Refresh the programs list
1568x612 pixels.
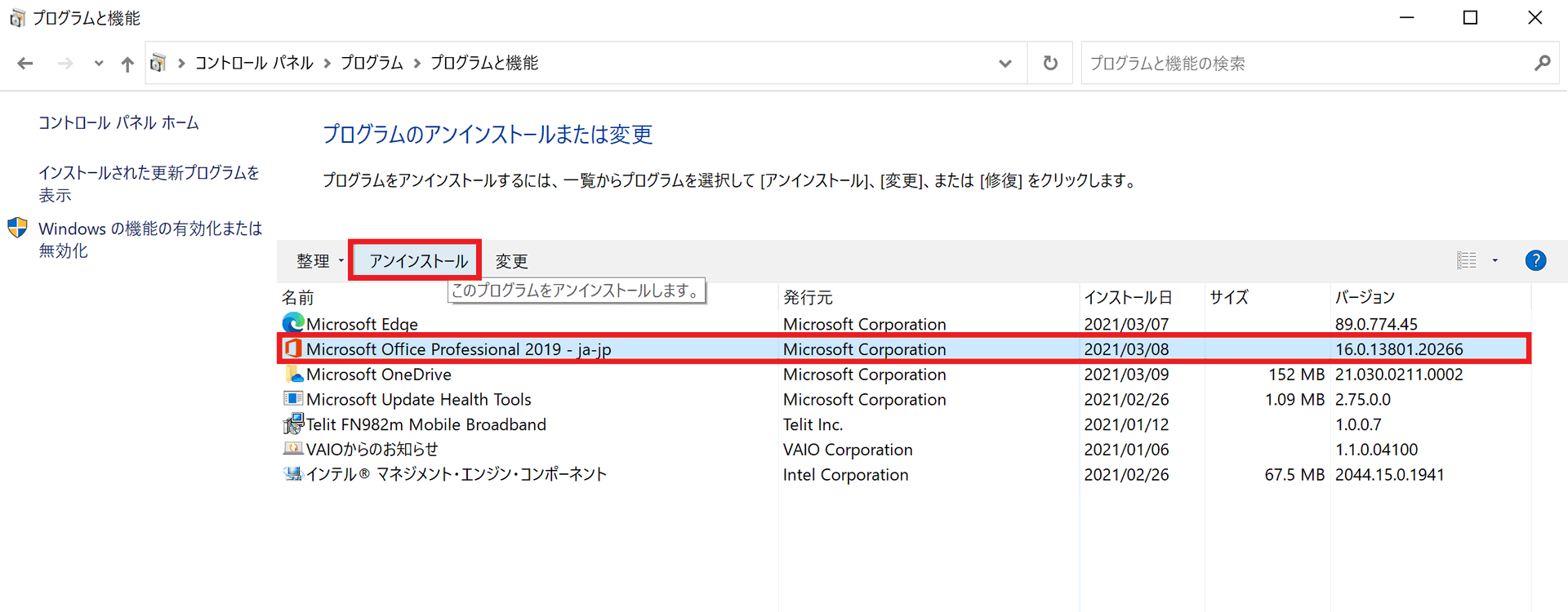[1050, 63]
